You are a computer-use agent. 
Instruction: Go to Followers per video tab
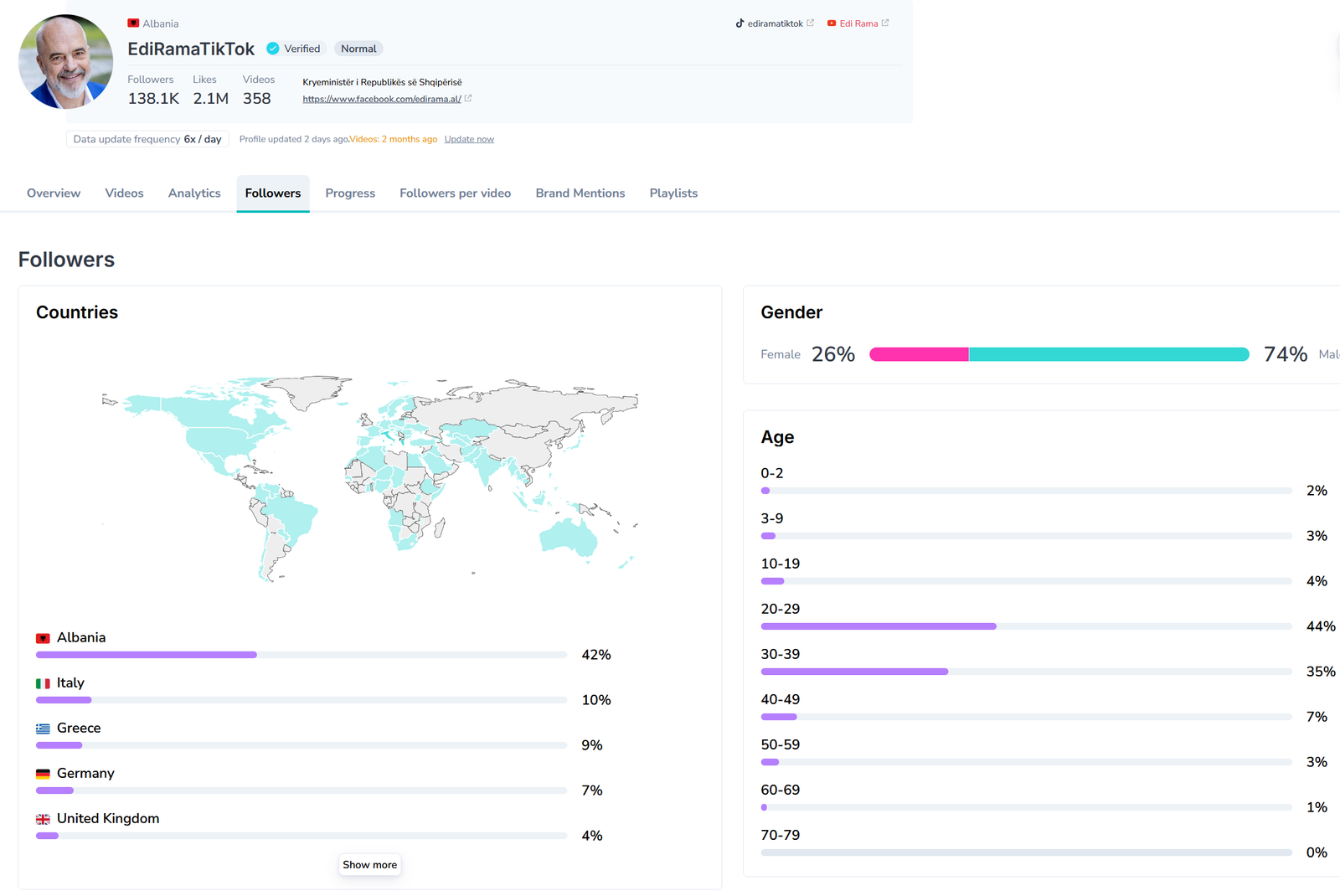coord(455,193)
